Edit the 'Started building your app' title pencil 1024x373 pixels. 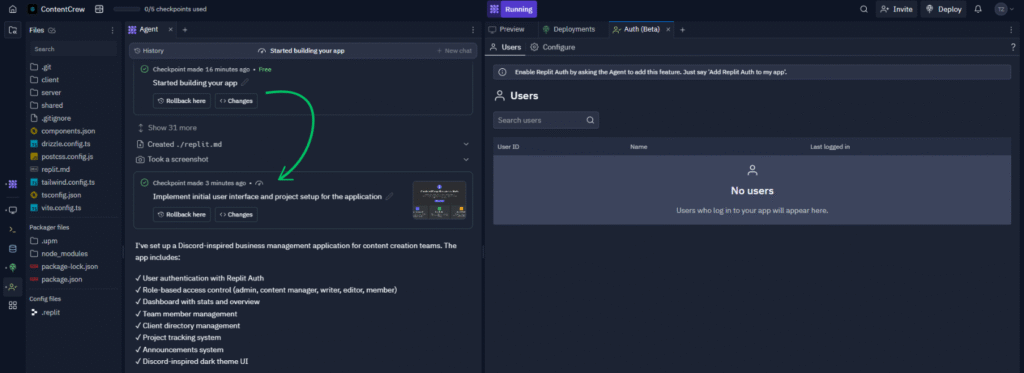pyautogui.click(x=245, y=83)
